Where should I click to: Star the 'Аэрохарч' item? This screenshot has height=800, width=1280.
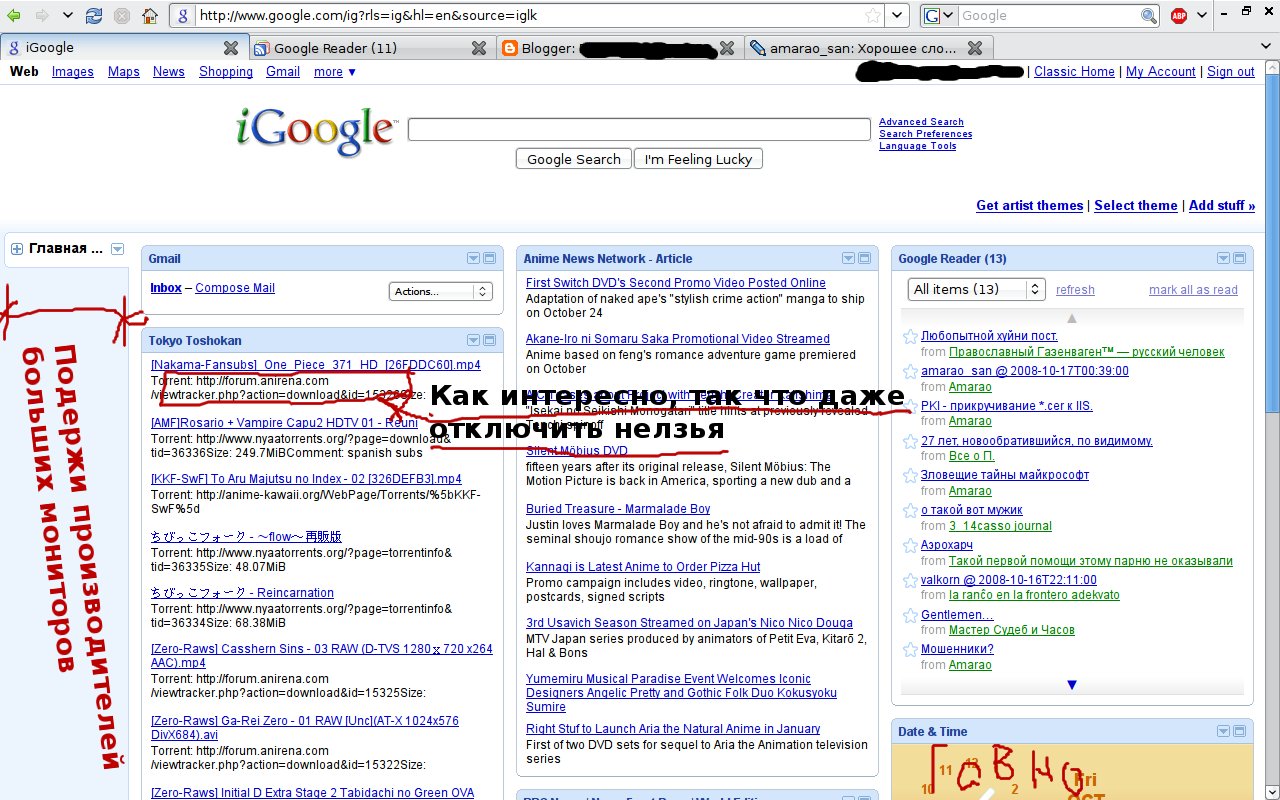pos(910,545)
